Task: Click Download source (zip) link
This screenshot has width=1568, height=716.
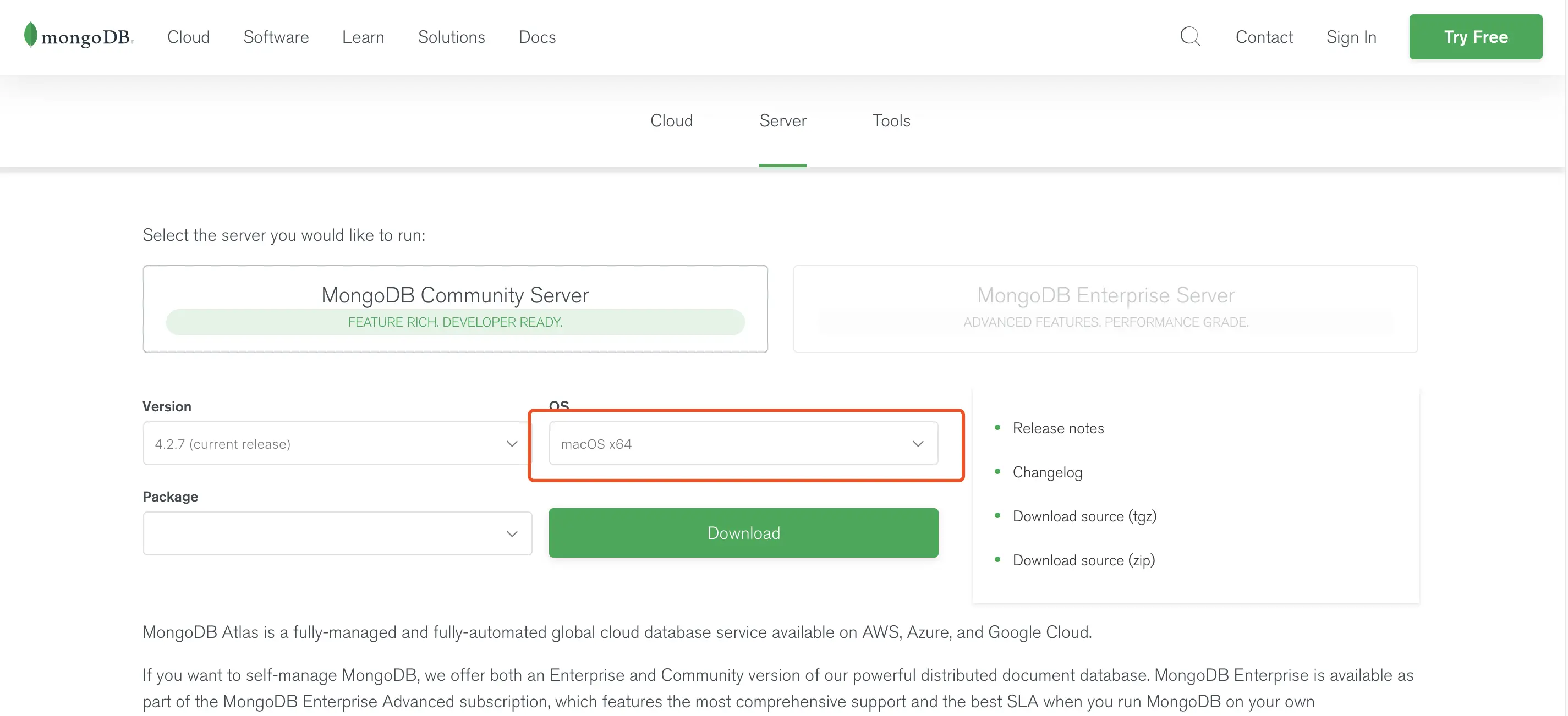Action: click(1083, 560)
